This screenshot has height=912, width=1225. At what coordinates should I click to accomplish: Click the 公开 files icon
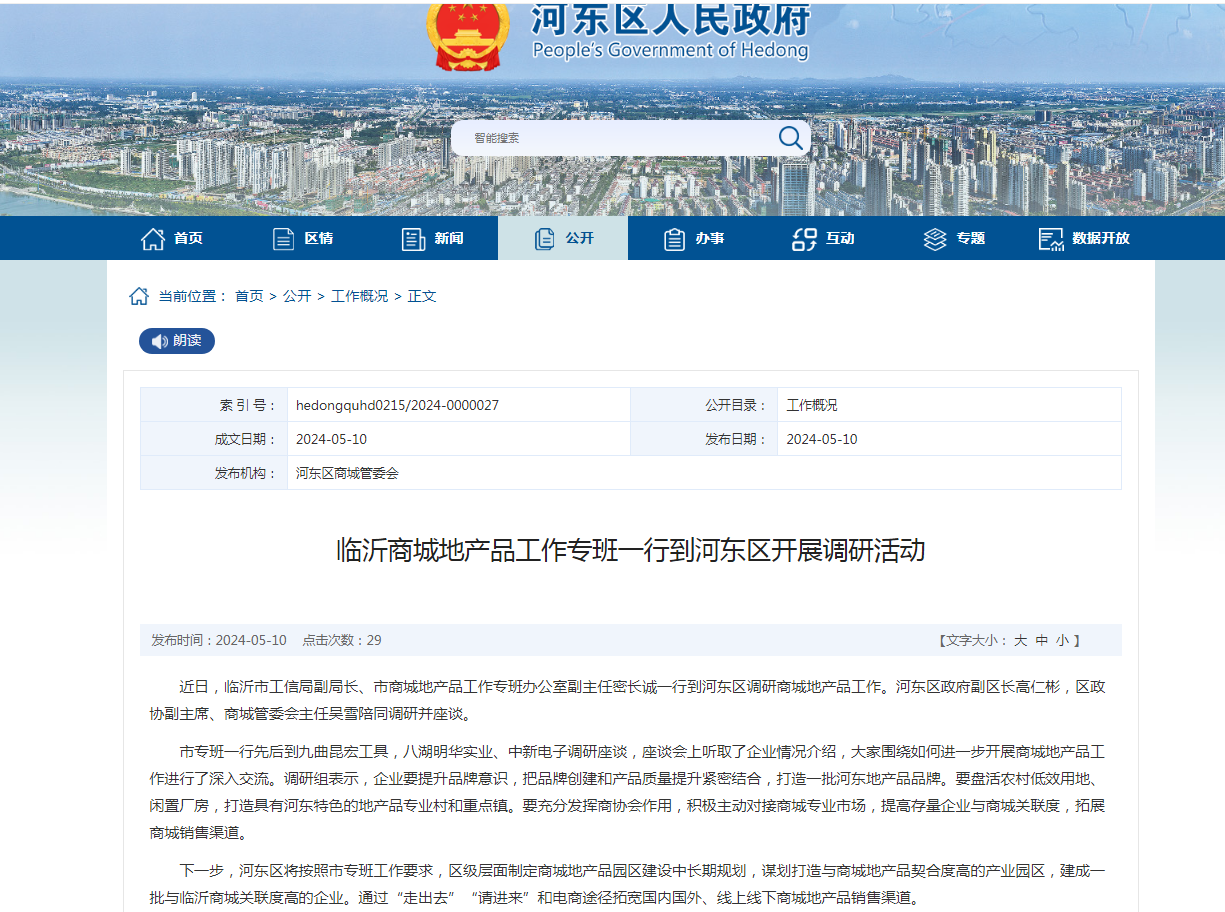tap(545, 238)
